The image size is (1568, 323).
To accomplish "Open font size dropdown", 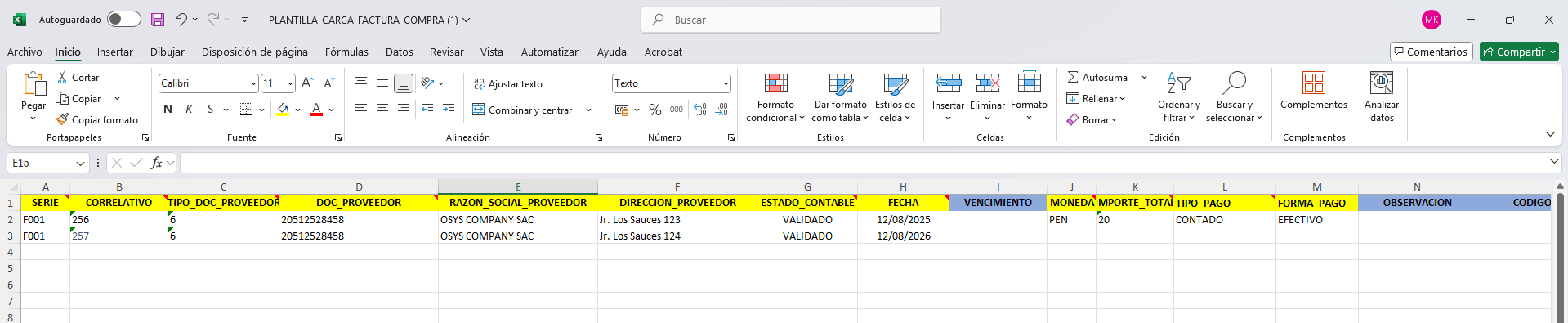I will click(290, 83).
